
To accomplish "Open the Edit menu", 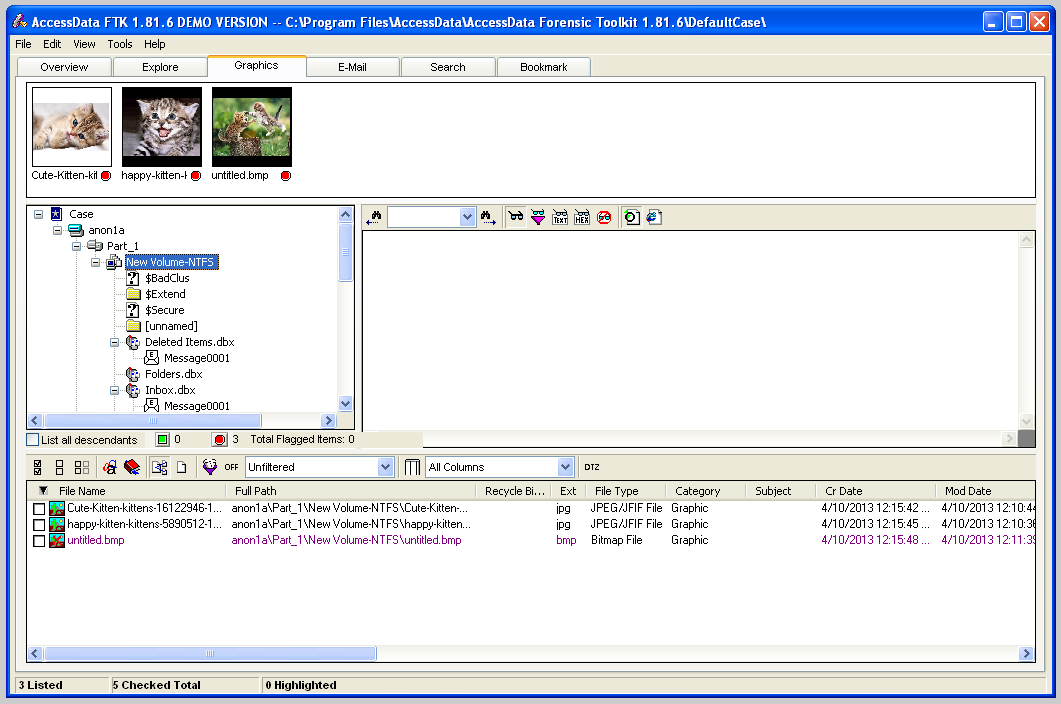I will click(x=52, y=44).
